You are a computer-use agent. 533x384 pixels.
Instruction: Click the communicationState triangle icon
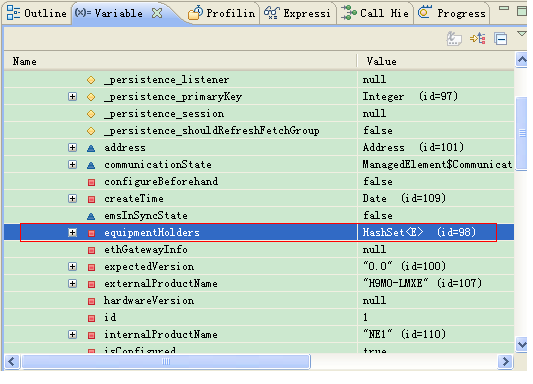point(91,165)
